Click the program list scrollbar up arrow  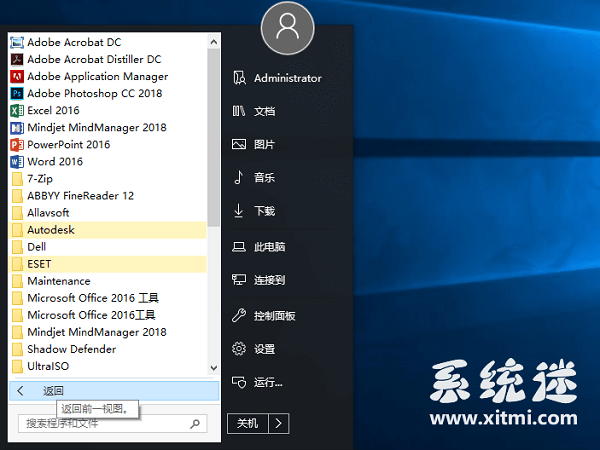pos(214,42)
